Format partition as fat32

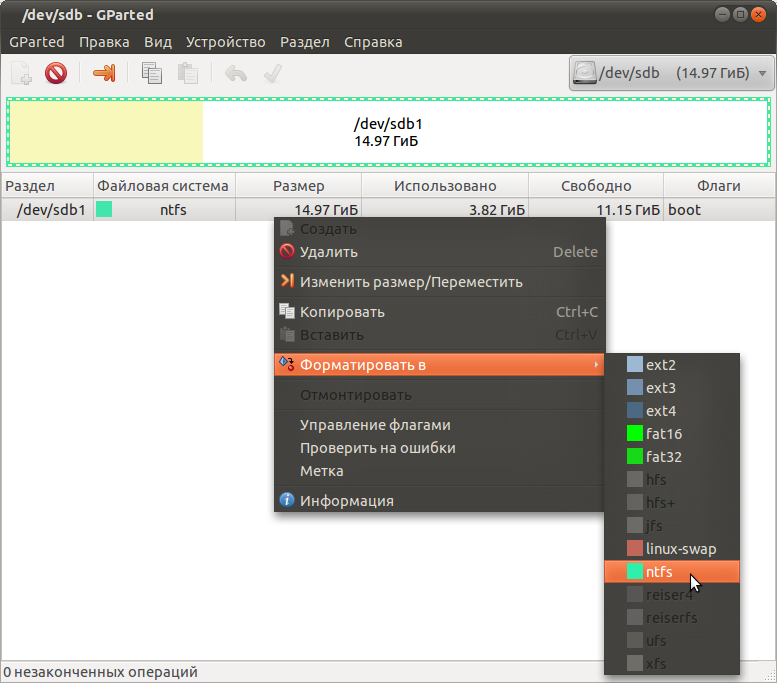click(671, 456)
